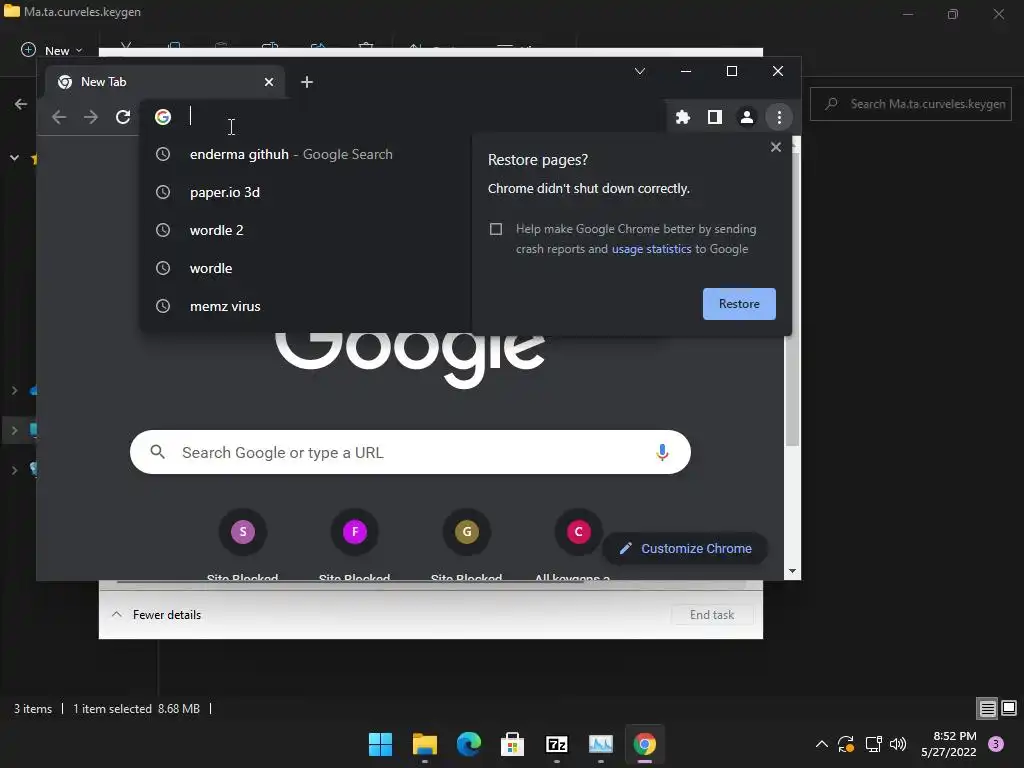Open Chrome's side panel icon
1024x768 pixels.
coord(714,117)
